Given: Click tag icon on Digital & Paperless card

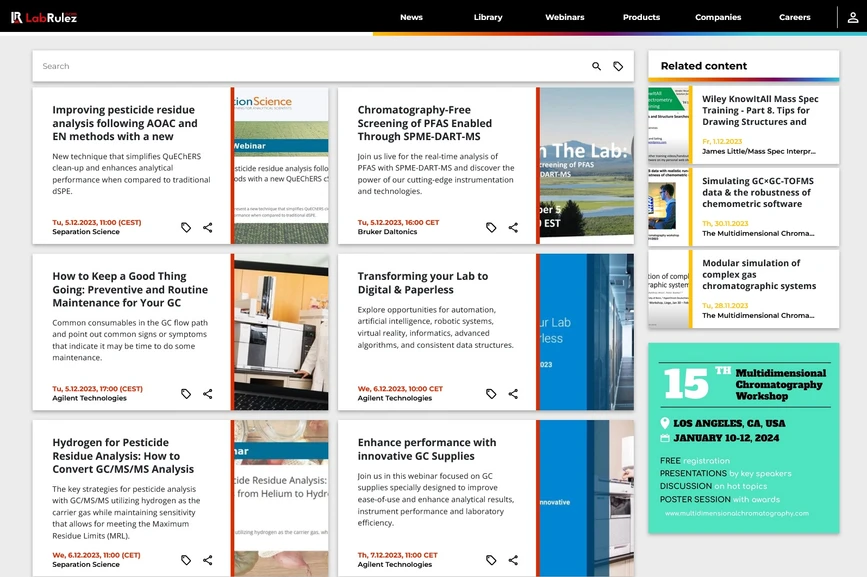Looking at the screenshot, I should click(x=491, y=394).
